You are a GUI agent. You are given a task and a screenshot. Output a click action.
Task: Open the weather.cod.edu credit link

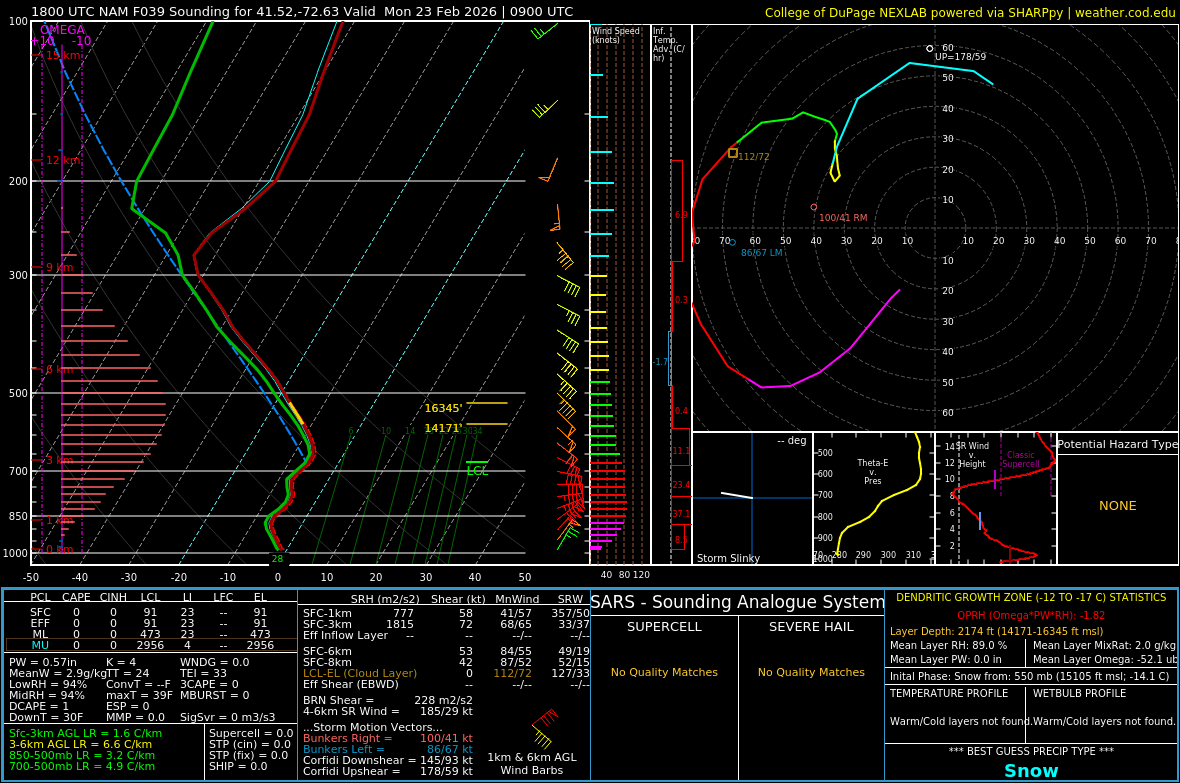click(x=1124, y=12)
